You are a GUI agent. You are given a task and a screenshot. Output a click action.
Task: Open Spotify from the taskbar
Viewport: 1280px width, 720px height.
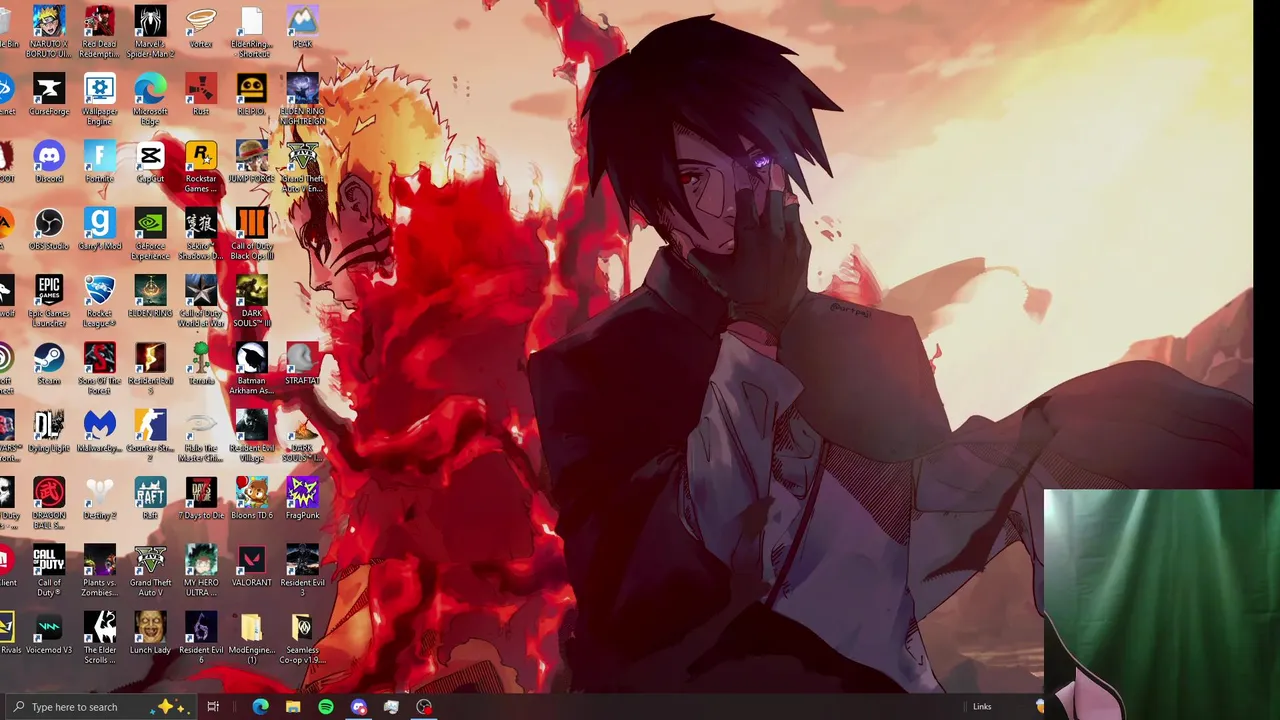click(326, 707)
